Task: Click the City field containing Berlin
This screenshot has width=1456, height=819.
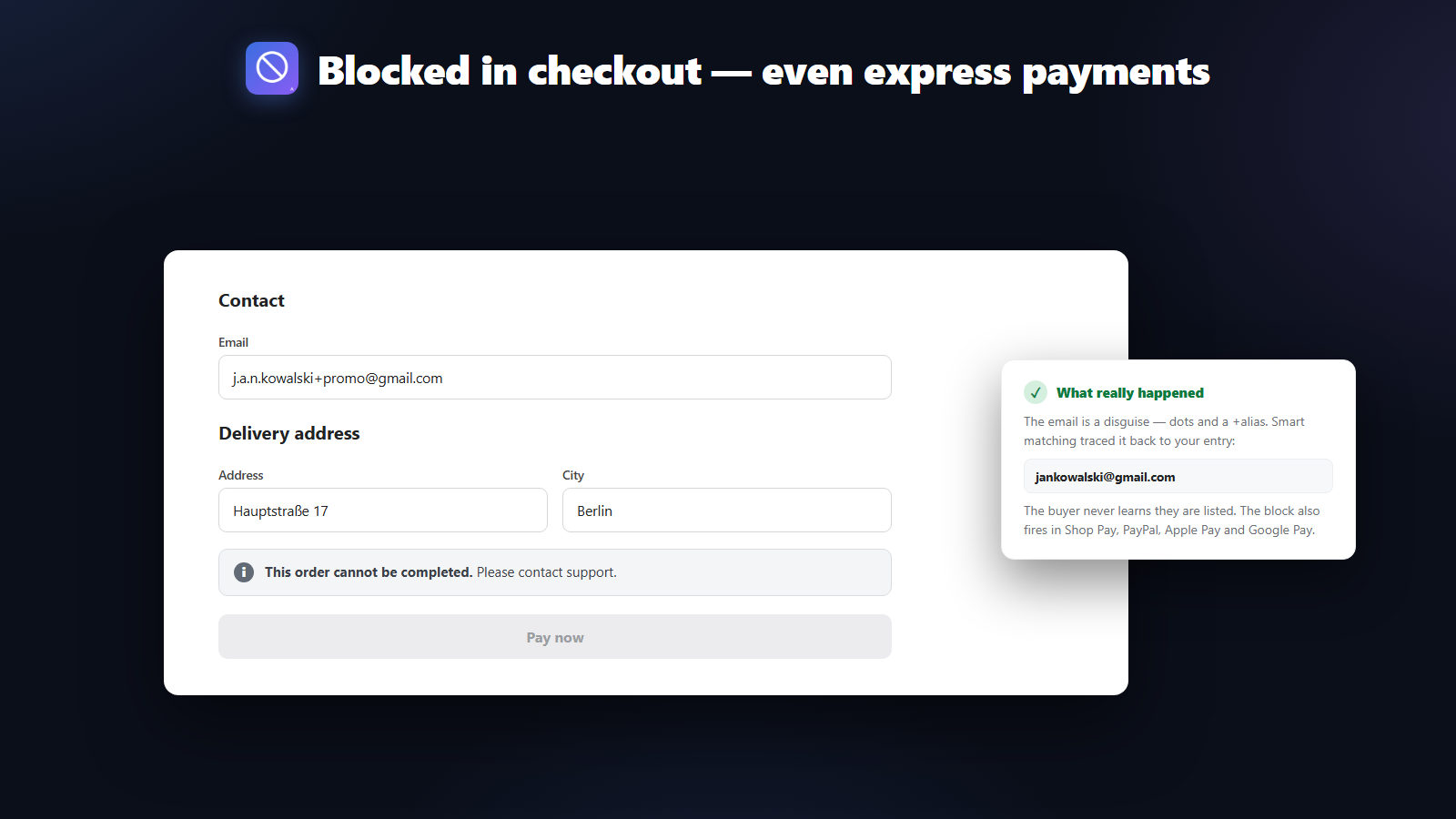Action: click(x=727, y=511)
